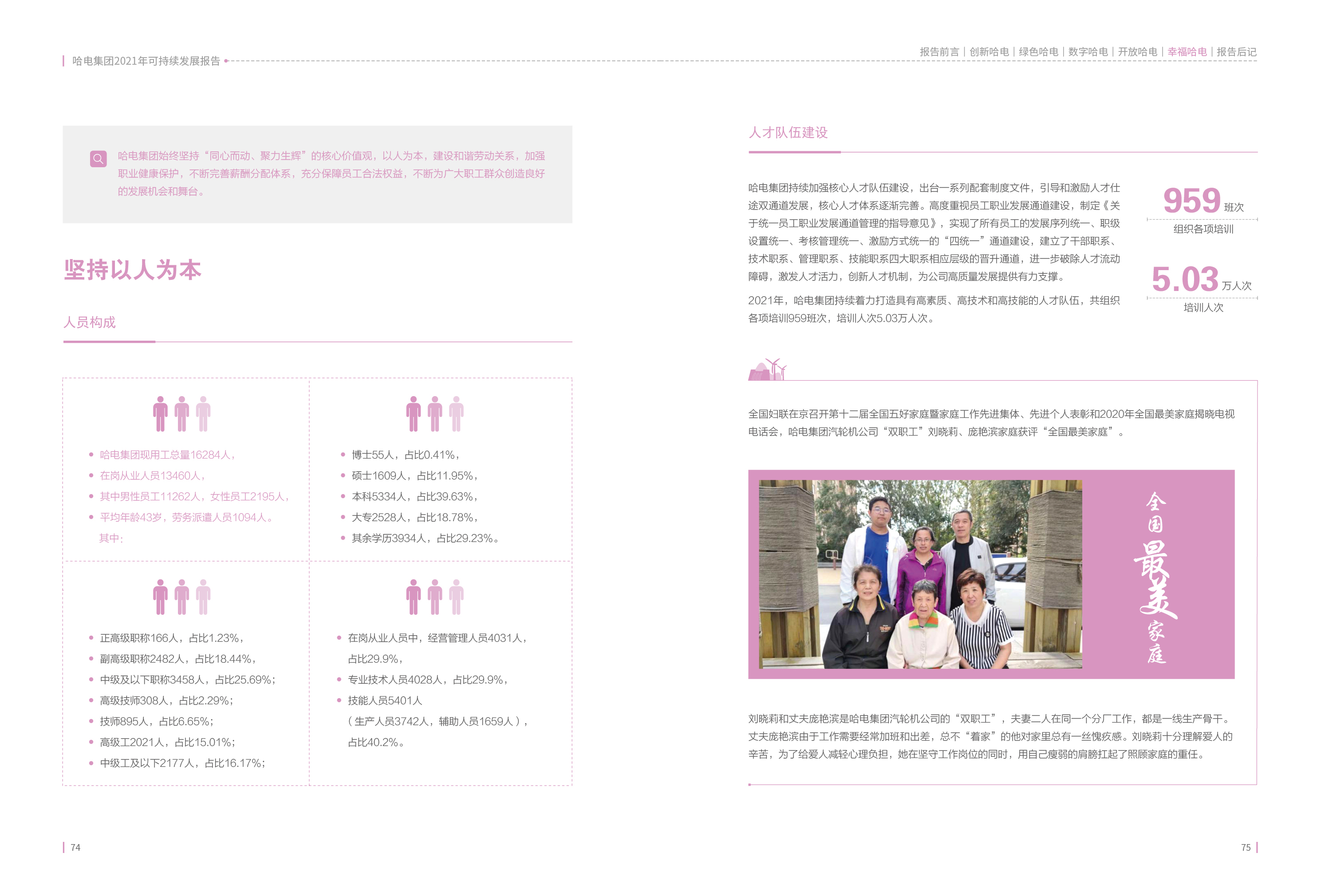Screen dimensions: 1321x896
Task: Click the 人才队伍建设 section title
Action: click(789, 133)
